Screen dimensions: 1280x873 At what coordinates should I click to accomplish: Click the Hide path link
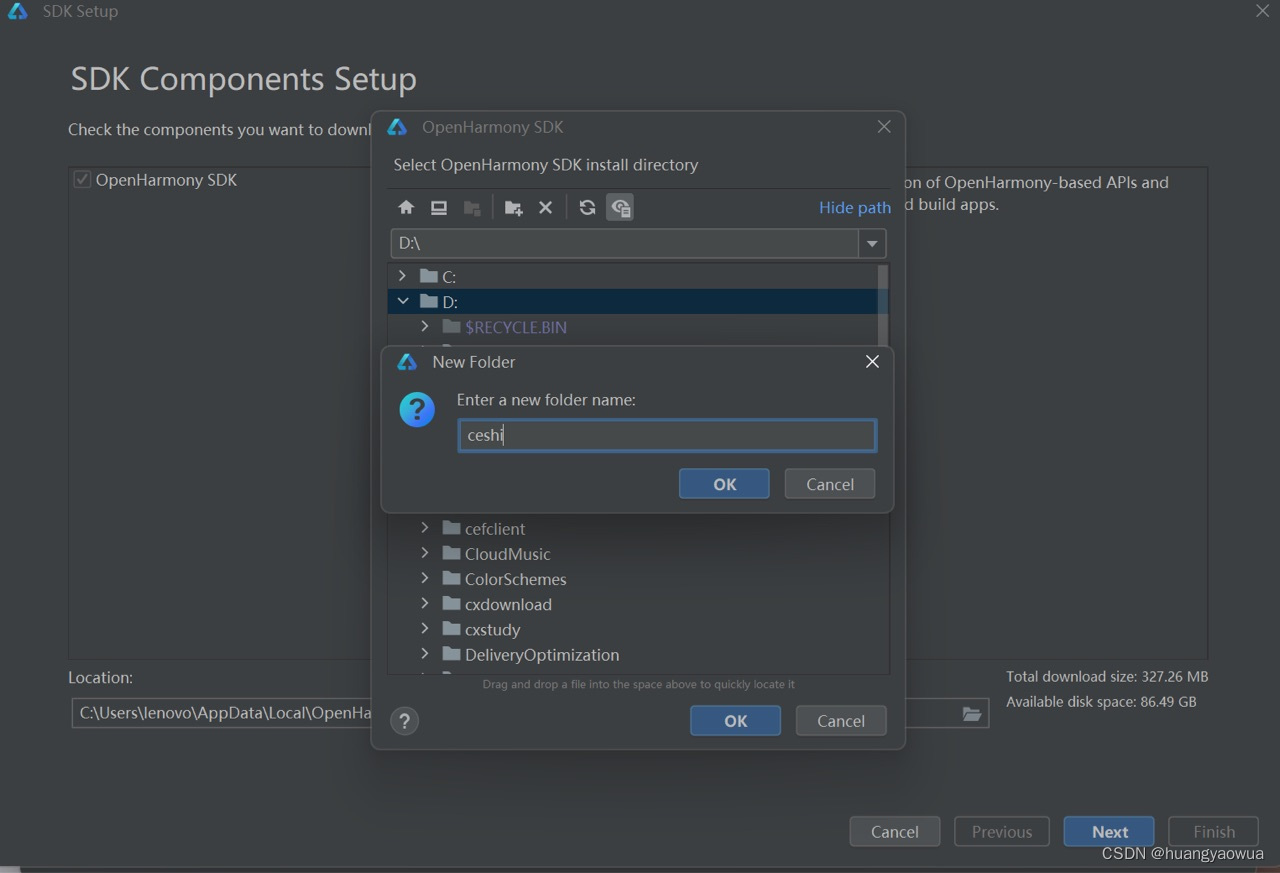point(855,207)
